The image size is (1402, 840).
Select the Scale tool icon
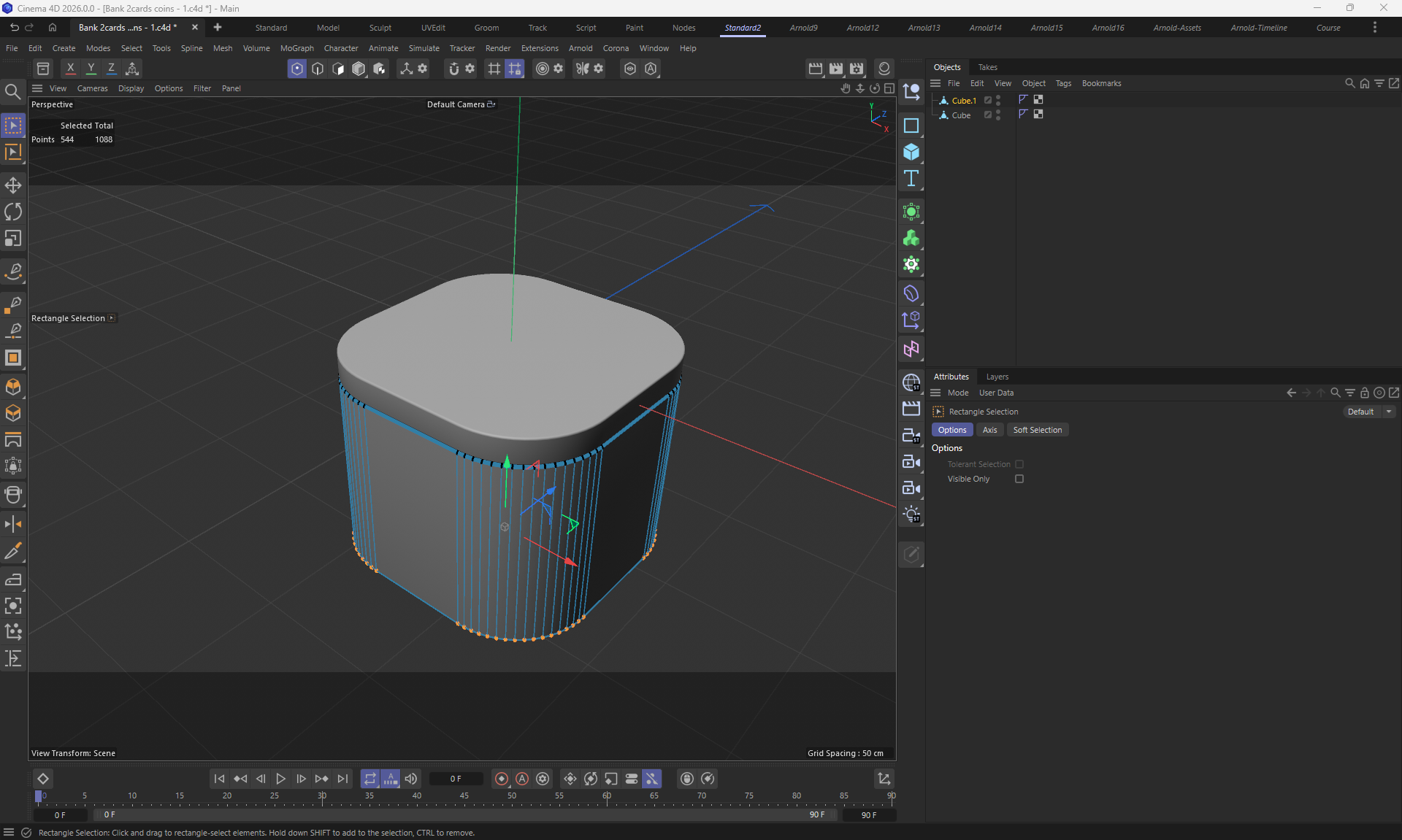pos(13,239)
